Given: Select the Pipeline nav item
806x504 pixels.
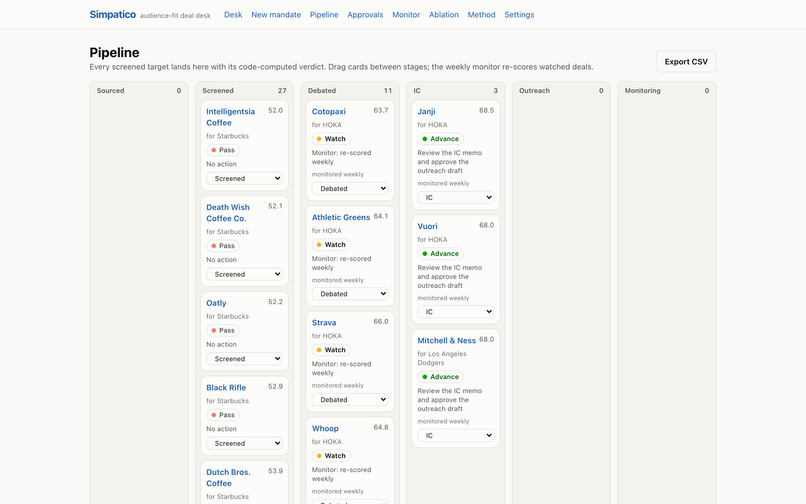Looking at the screenshot, I should point(324,15).
